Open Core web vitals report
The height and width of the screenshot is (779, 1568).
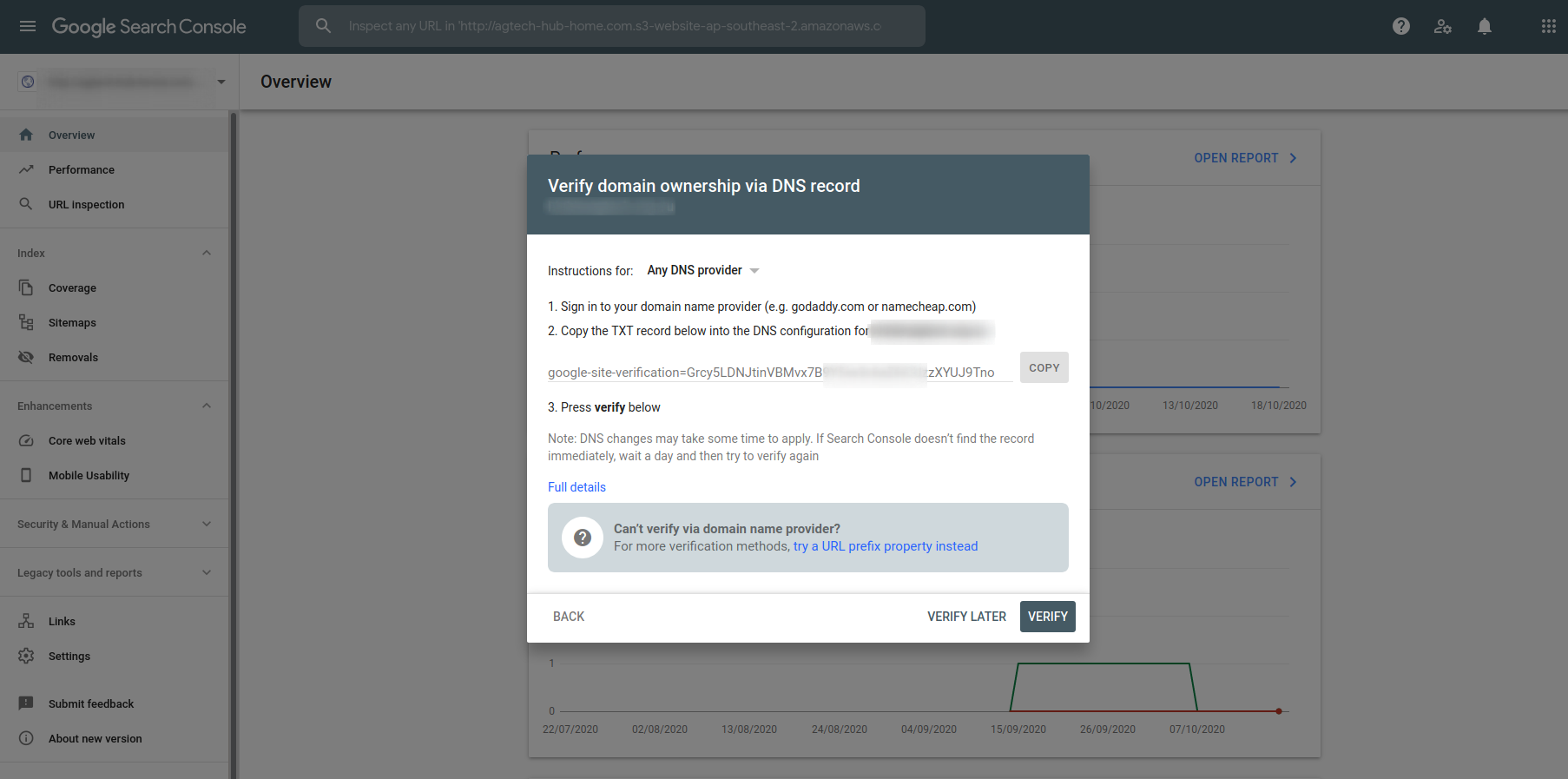[x=114, y=440]
